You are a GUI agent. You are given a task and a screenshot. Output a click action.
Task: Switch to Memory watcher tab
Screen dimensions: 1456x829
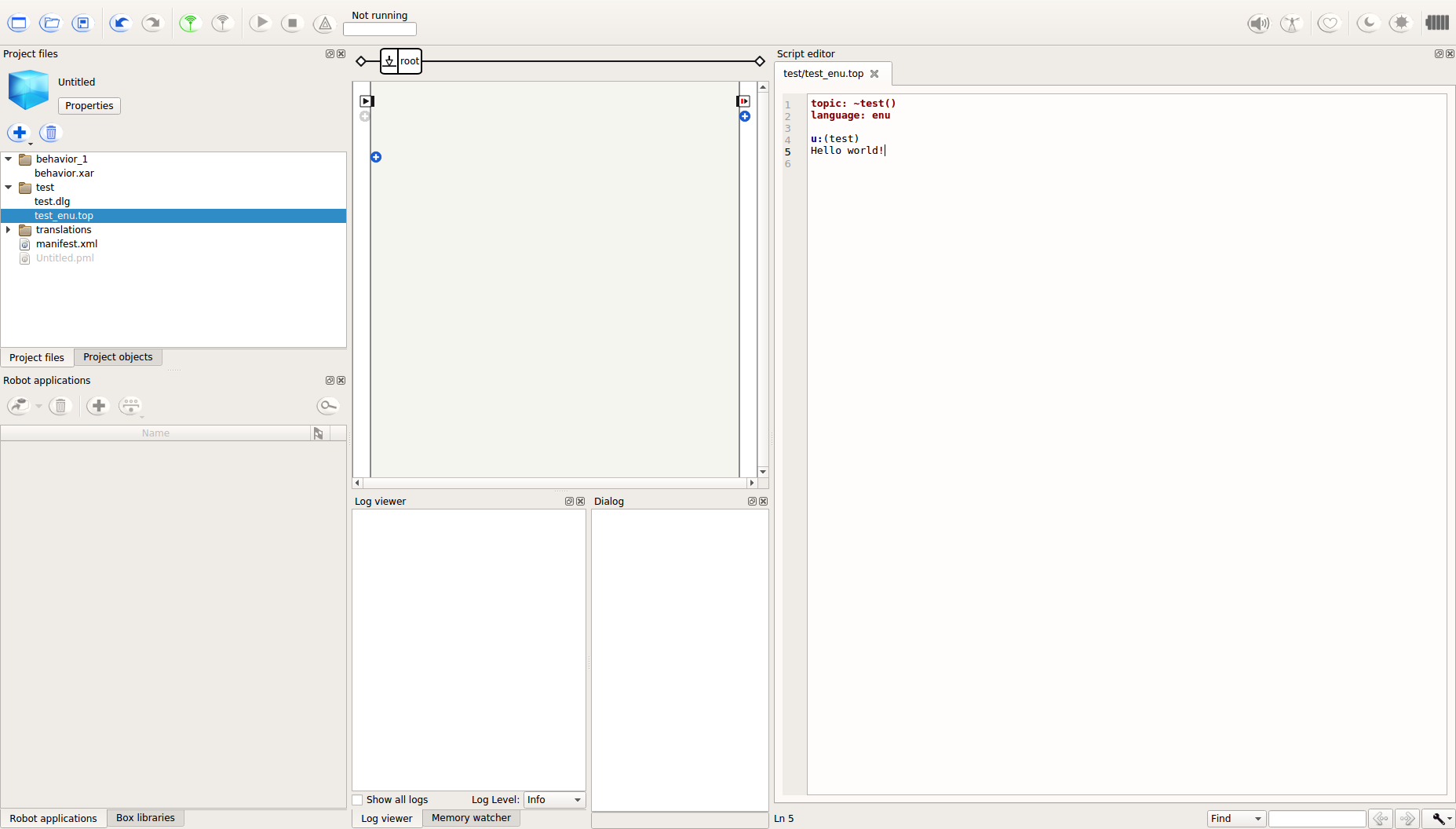click(471, 818)
